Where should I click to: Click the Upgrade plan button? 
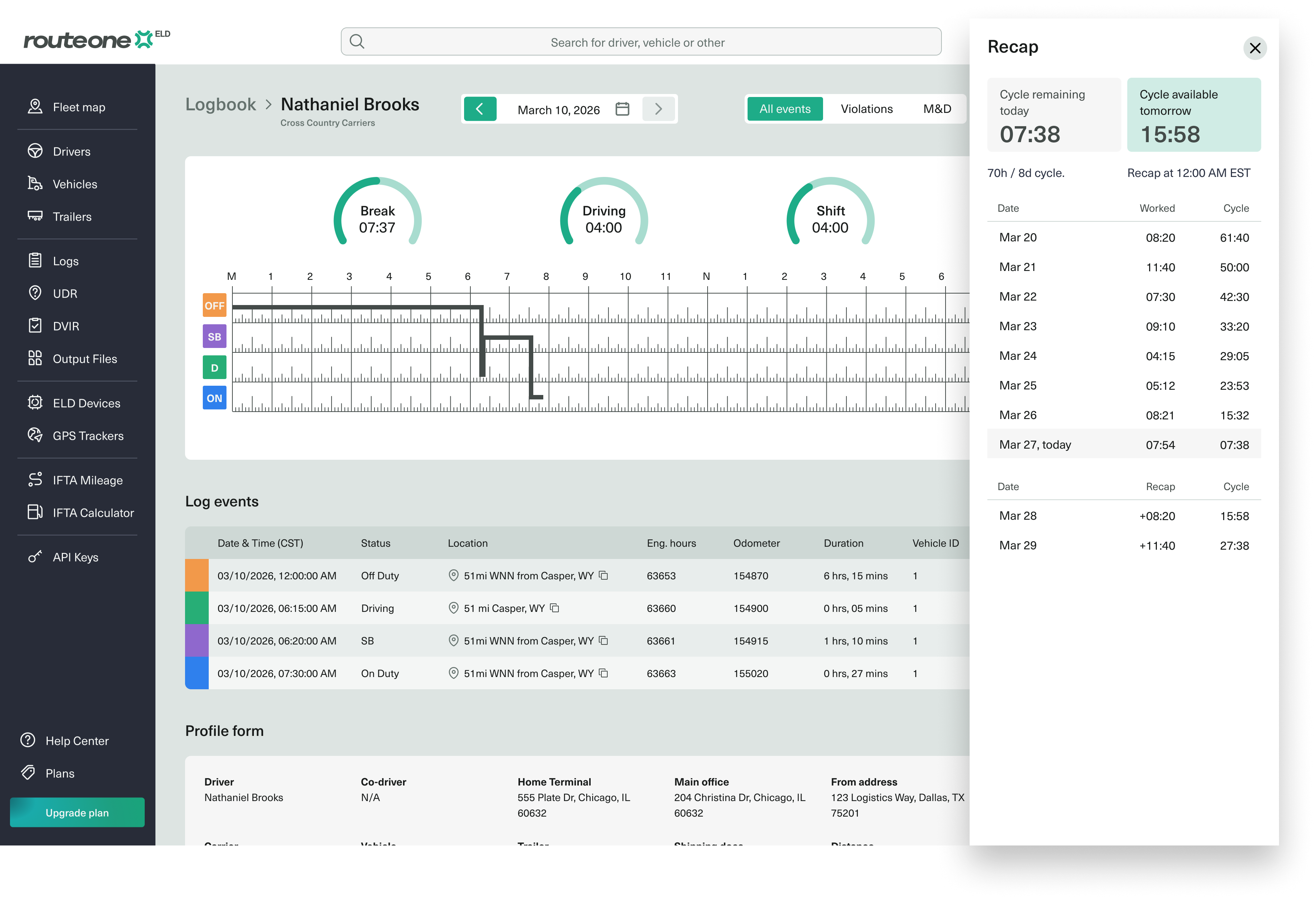tap(77, 813)
